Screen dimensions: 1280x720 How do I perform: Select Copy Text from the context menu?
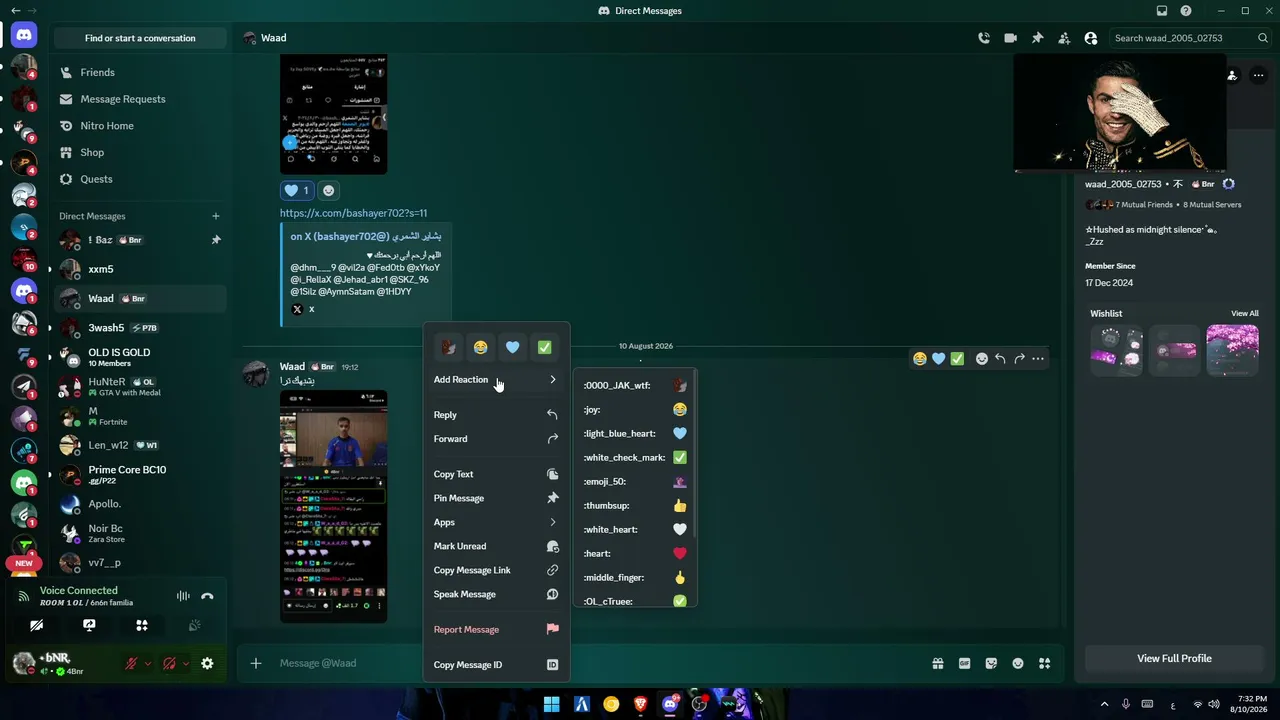496,474
